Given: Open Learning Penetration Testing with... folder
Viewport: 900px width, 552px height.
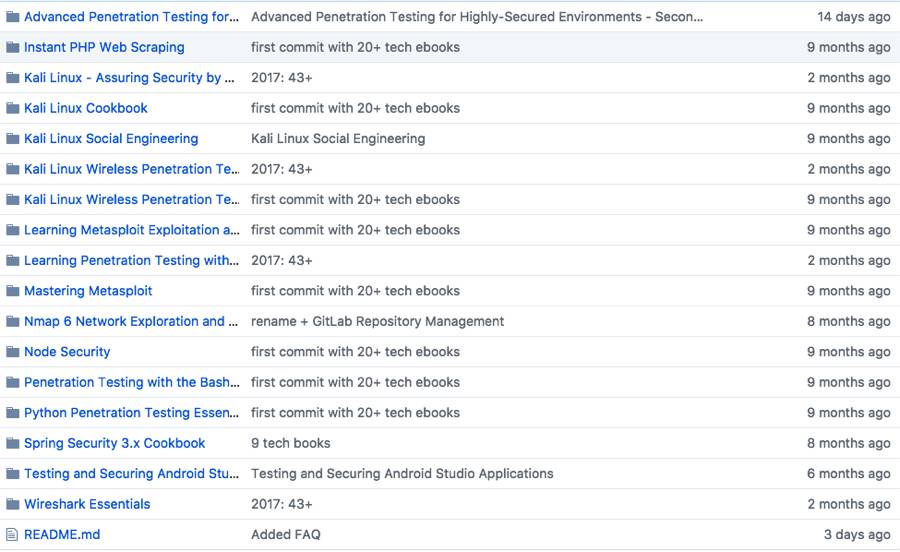Looking at the screenshot, I should point(131,260).
